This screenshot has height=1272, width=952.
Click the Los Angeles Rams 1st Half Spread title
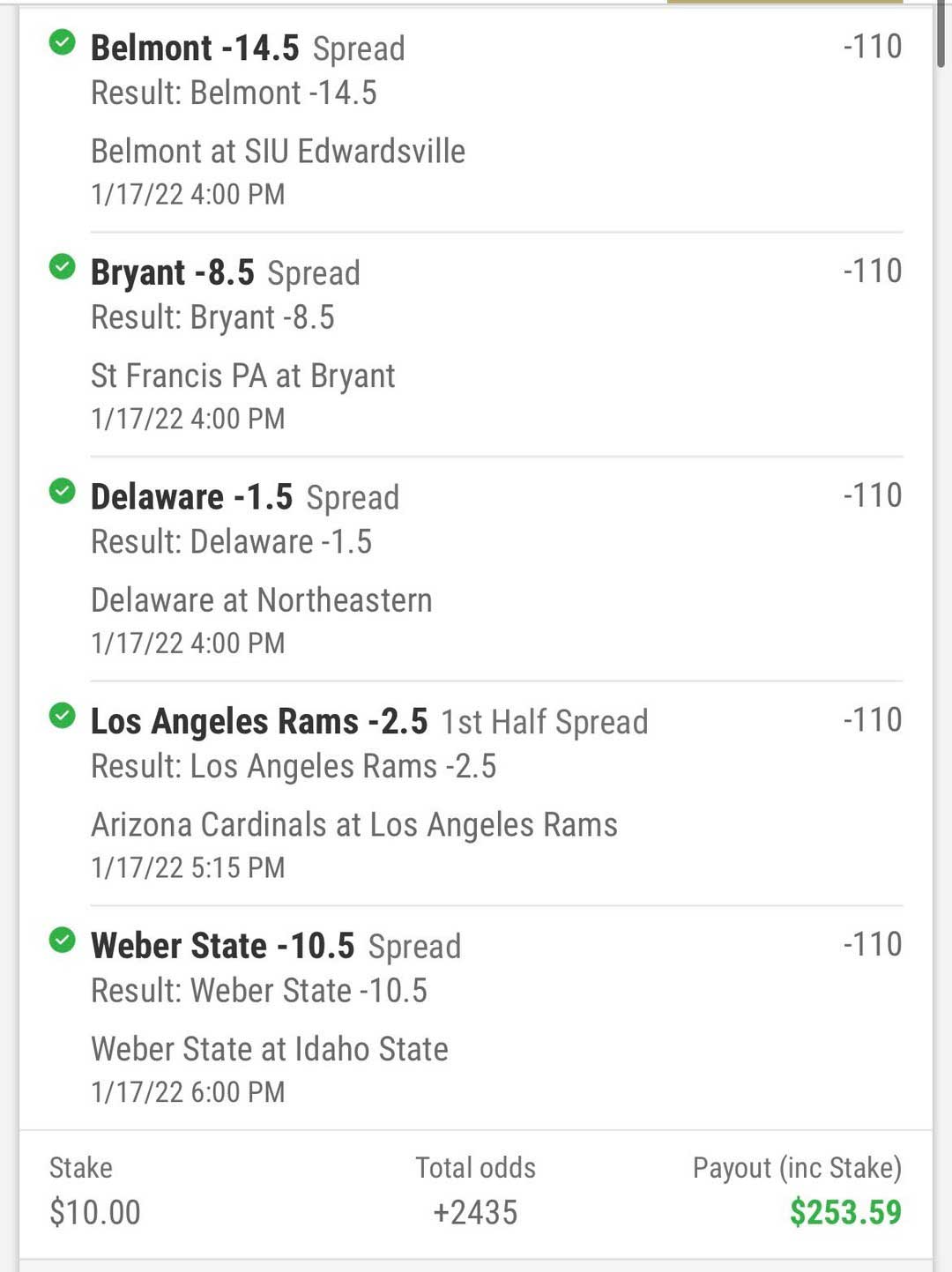(369, 722)
